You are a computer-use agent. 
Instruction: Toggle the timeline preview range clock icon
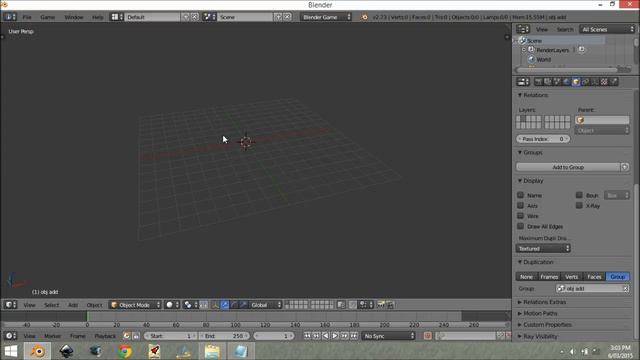tap(127, 336)
